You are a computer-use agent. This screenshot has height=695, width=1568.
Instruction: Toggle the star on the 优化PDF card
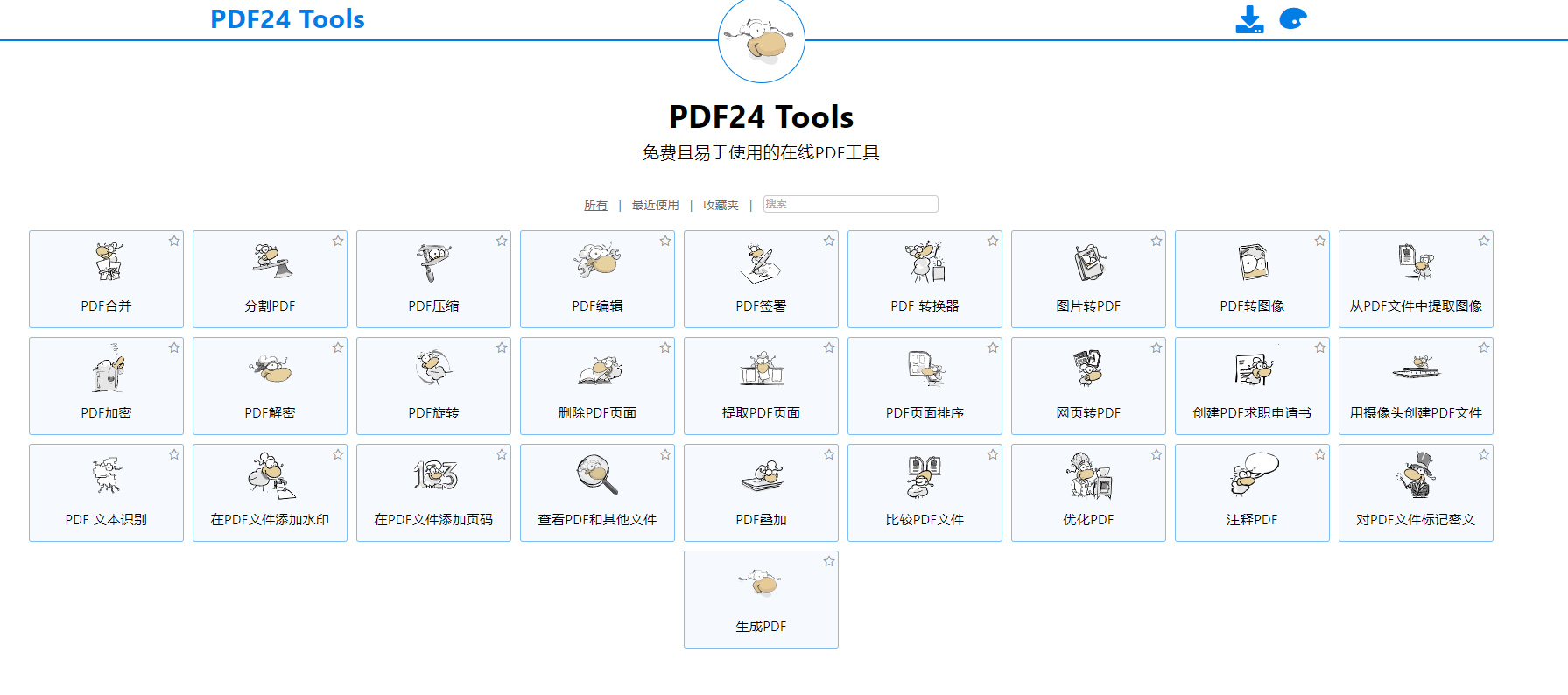pyautogui.click(x=1157, y=454)
